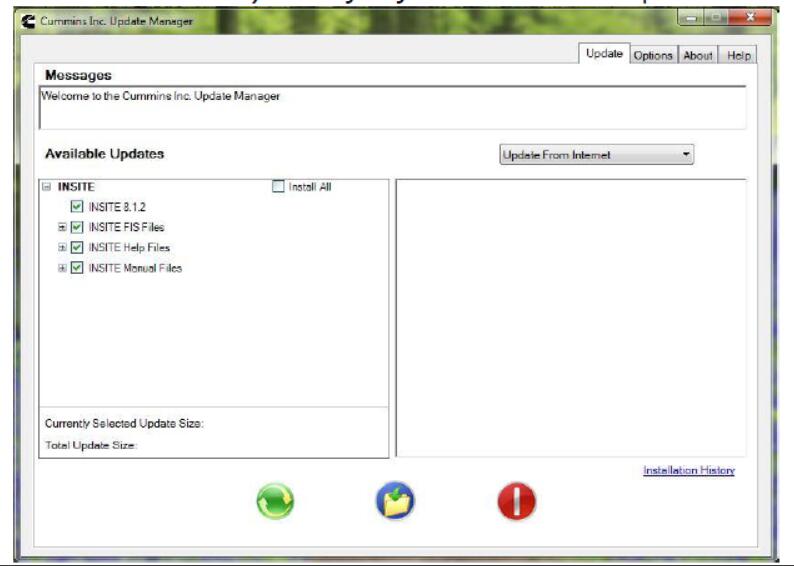
Task: Click the Cummins logo in title bar
Action: point(28,21)
